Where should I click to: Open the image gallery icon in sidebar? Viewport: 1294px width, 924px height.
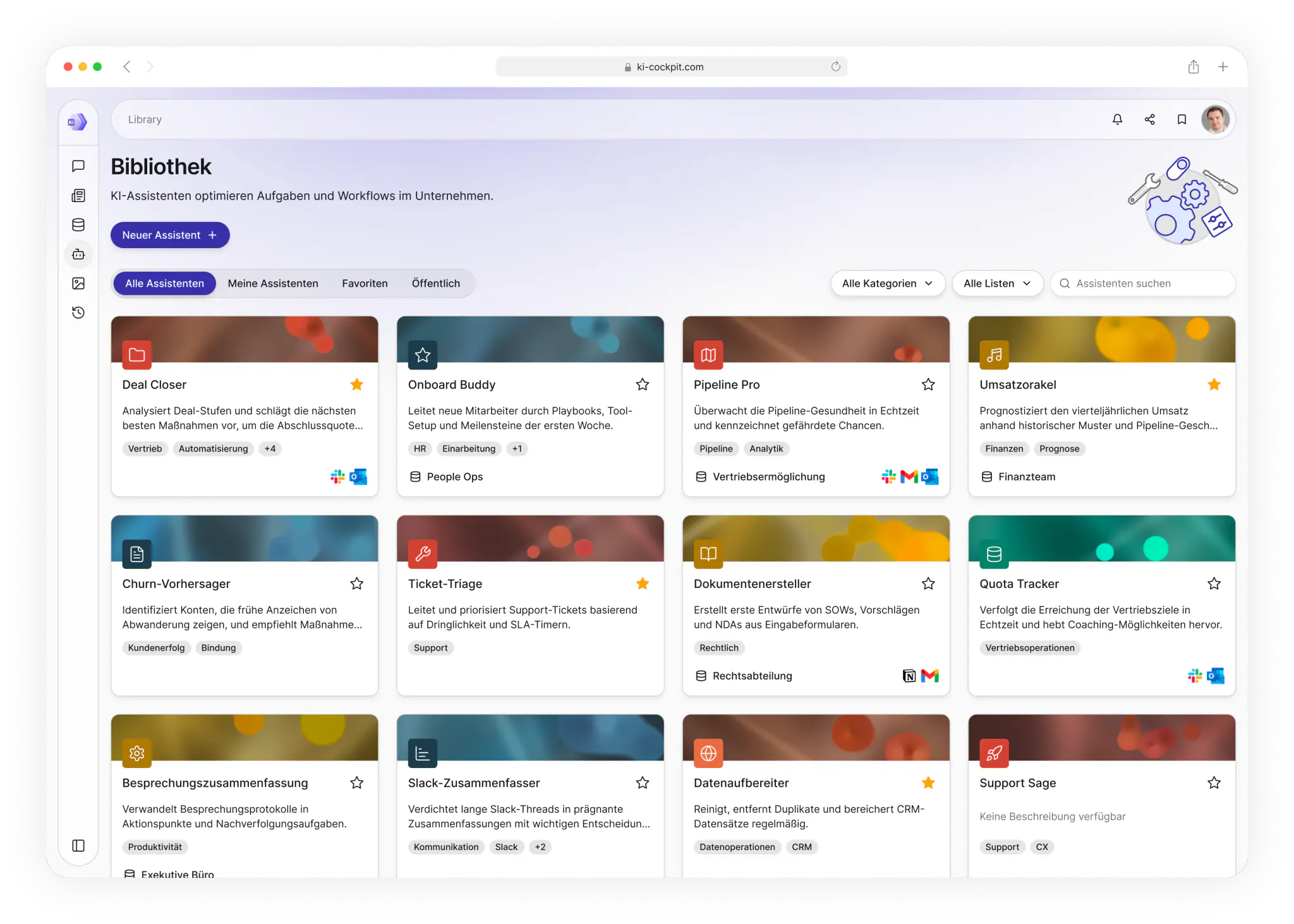coord(78,284)
